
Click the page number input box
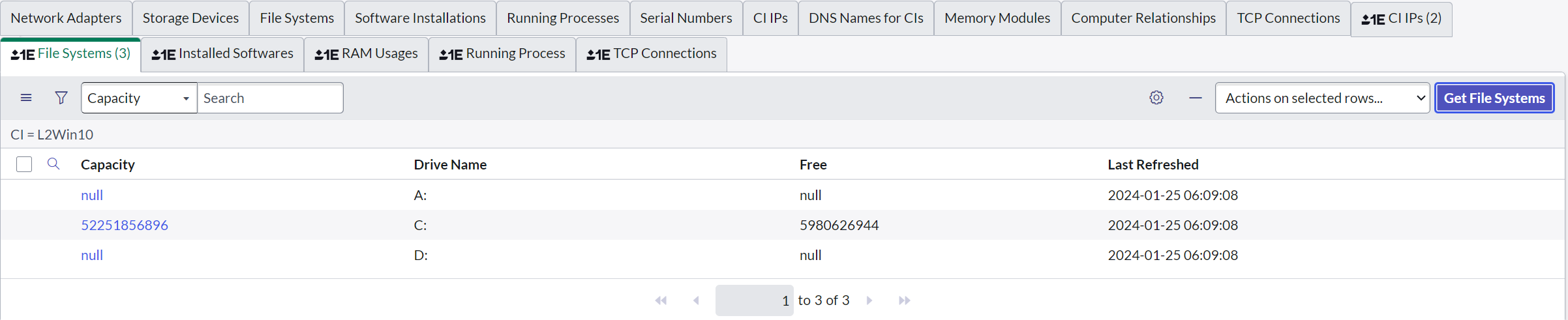[754, 300]
